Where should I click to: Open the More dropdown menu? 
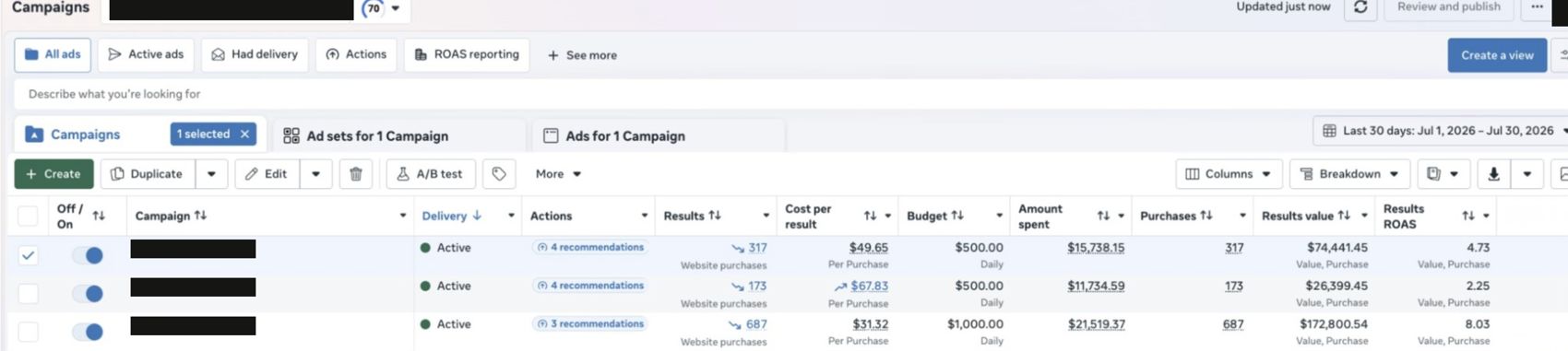558,173
